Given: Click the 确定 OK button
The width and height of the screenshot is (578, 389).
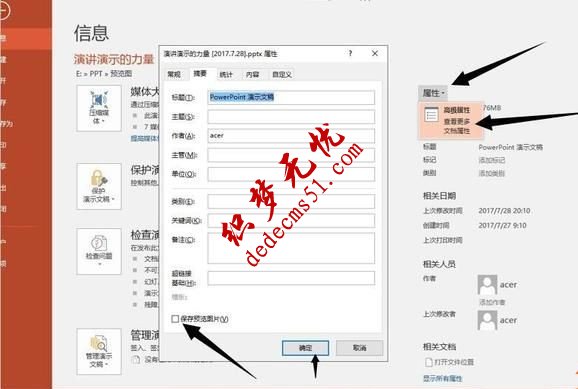Looking at the screenshot, I should point(305,348).
